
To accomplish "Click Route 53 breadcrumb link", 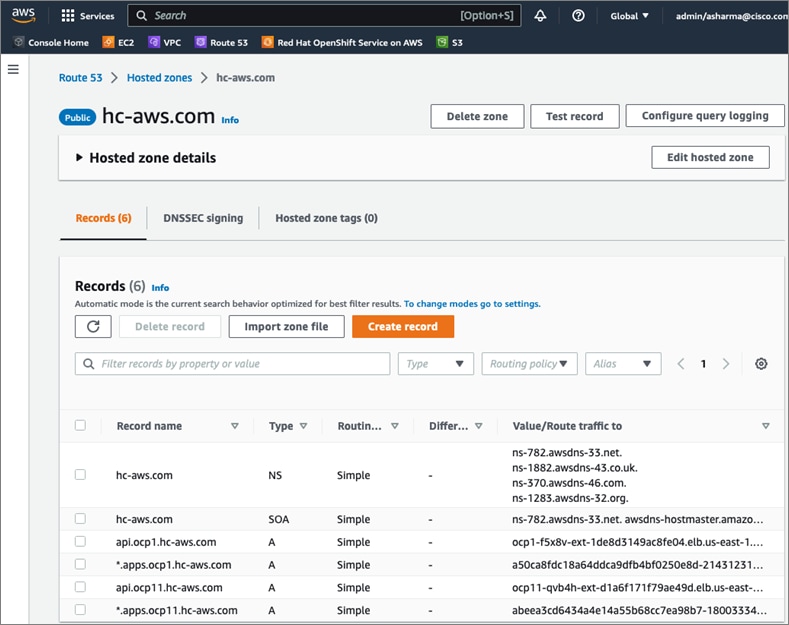I will [81, 77].
